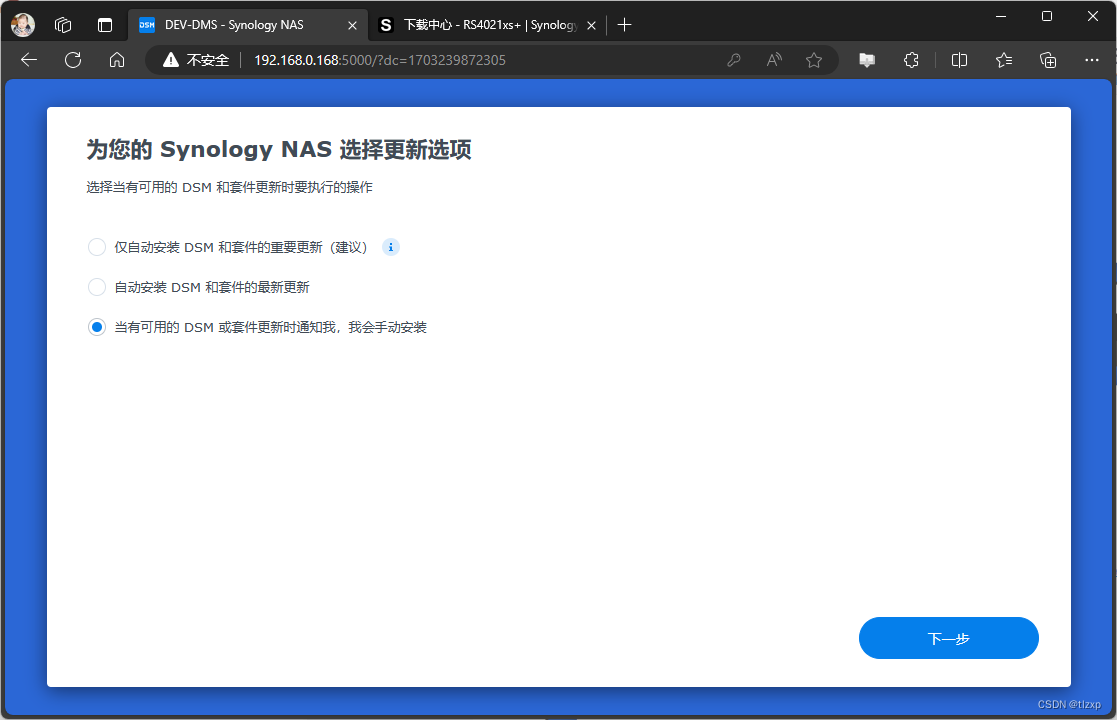
Task: Maximize the browser window
Action: (x=1046, y=16)
